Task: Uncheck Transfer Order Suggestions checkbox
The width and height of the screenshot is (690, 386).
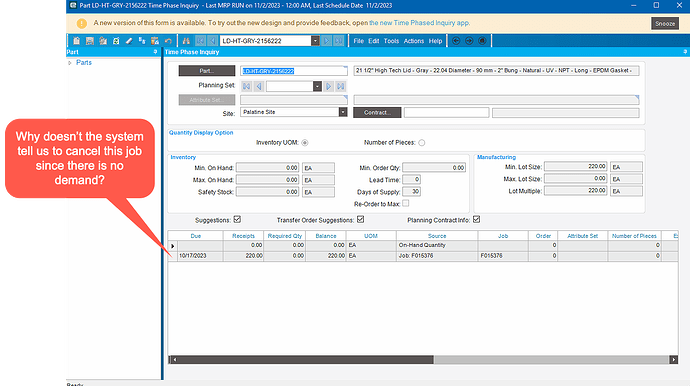Action: point(360,219)
